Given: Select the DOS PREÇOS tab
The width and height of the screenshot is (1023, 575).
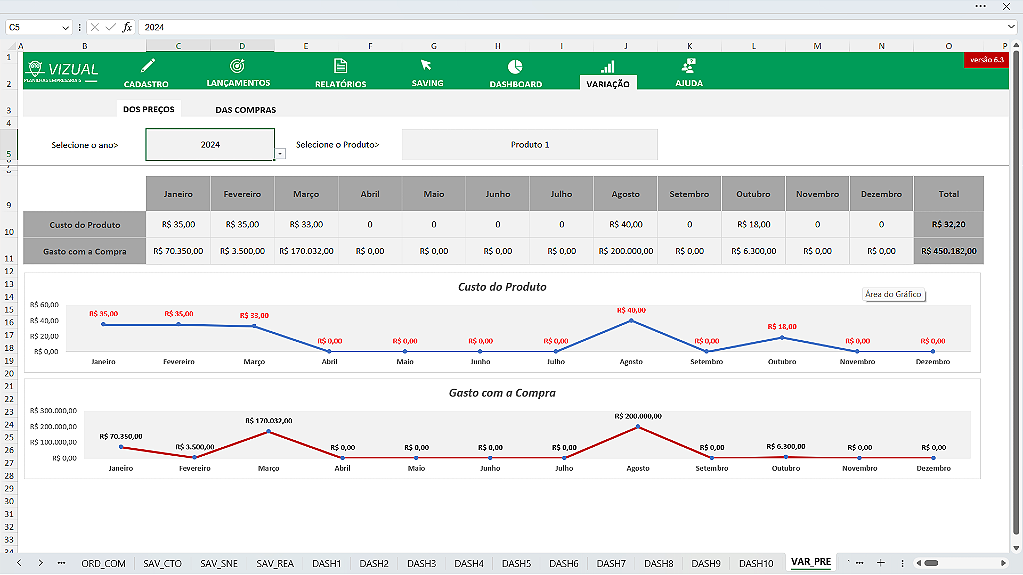Looking at the screenshot, I should point(148,109).
